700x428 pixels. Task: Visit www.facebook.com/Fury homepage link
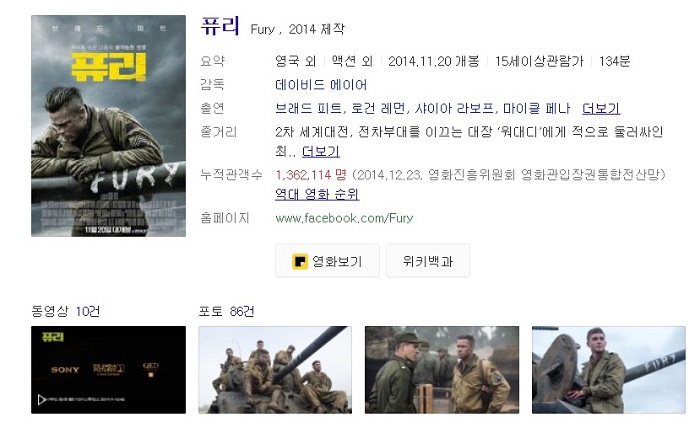(344, 218)
